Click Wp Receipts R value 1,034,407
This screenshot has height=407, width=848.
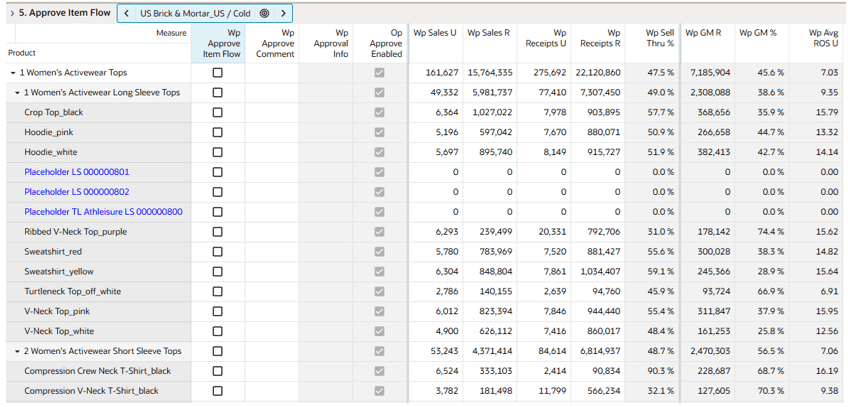600,271
